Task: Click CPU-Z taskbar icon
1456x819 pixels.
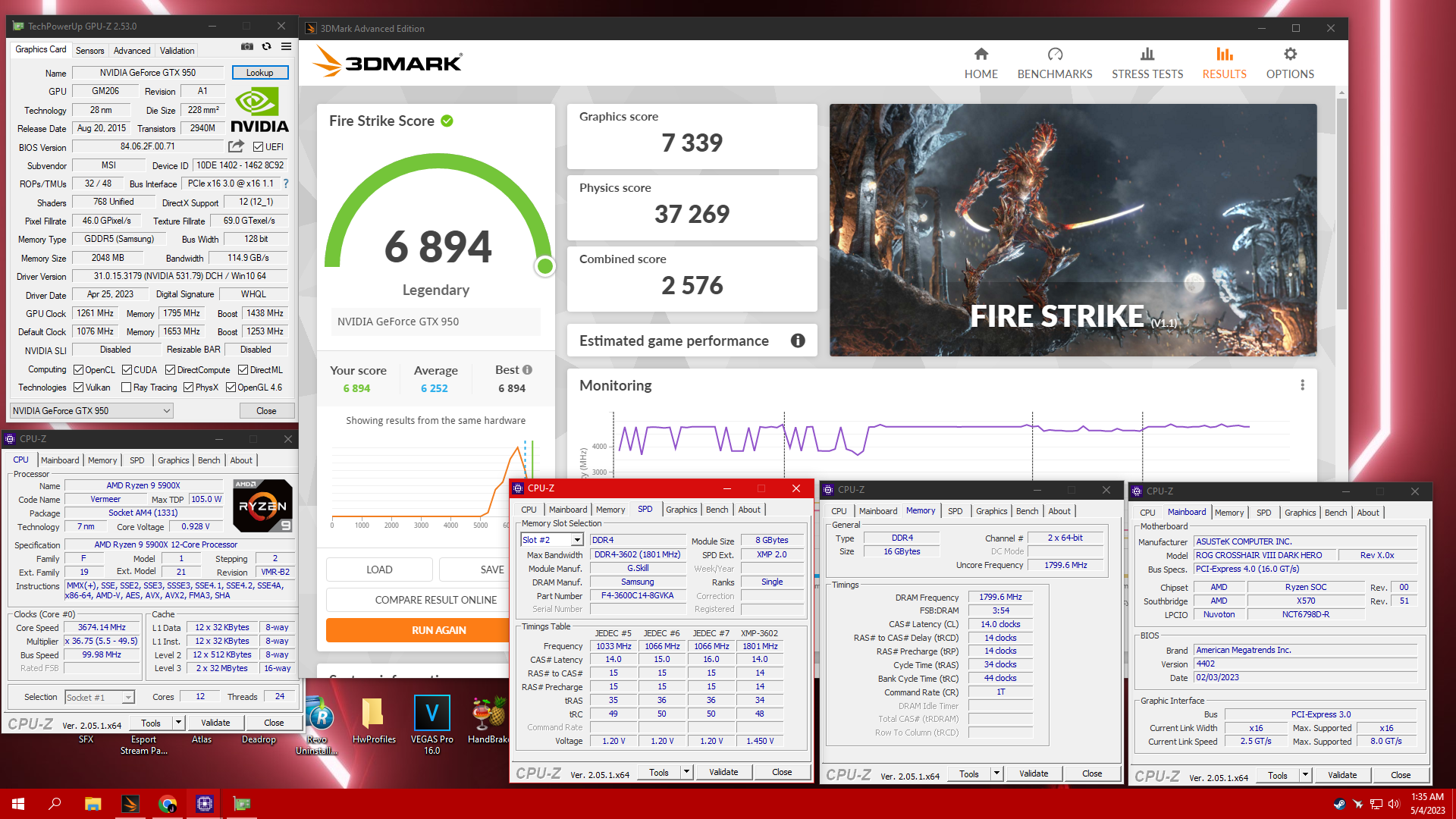Action: tap(205, 804)
